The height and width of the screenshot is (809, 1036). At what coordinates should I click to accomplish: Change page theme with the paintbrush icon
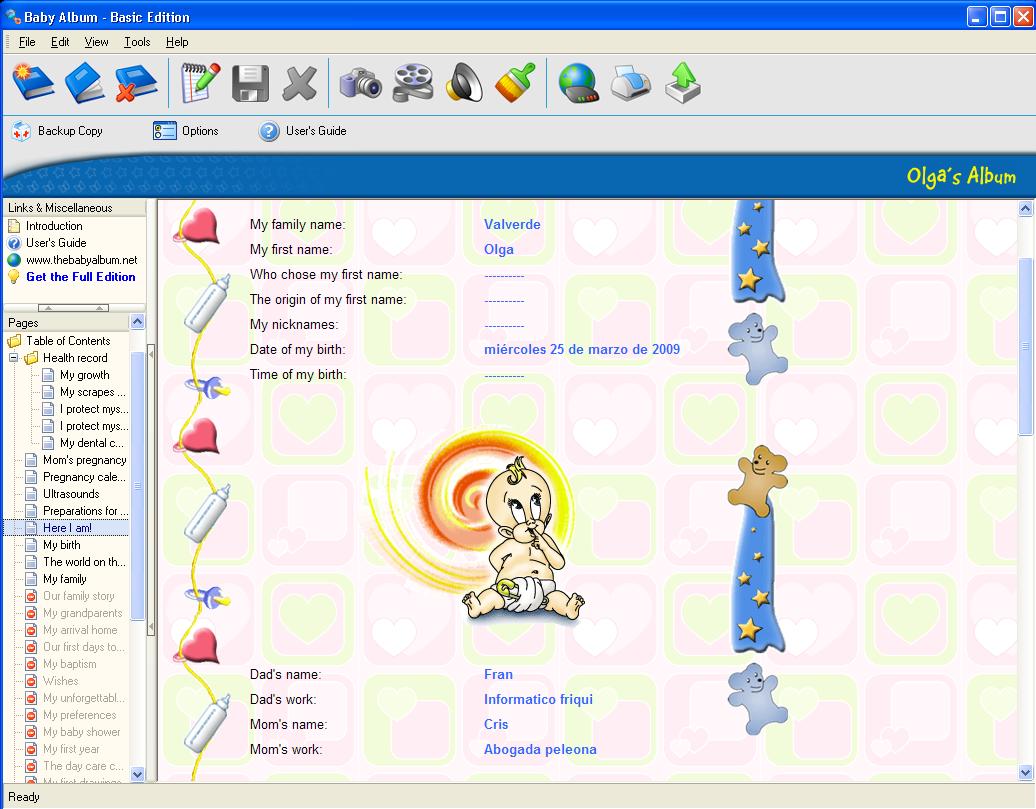(515, 82)
